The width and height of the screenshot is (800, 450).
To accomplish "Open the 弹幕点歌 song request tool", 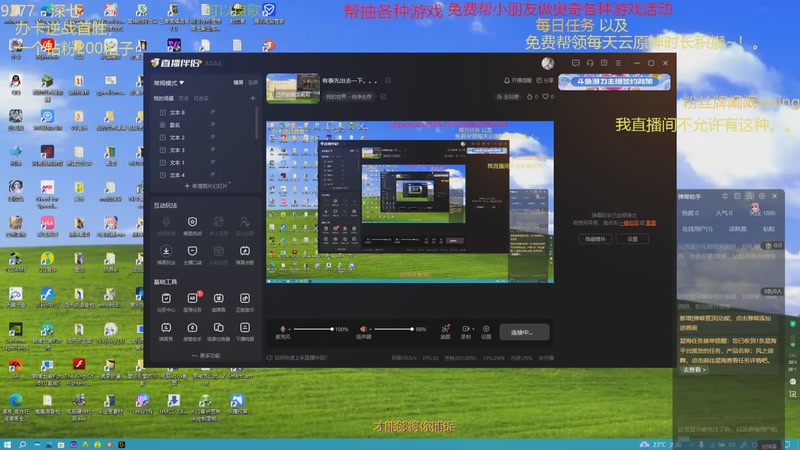I will pyautogui.click(x=245, y=255).
